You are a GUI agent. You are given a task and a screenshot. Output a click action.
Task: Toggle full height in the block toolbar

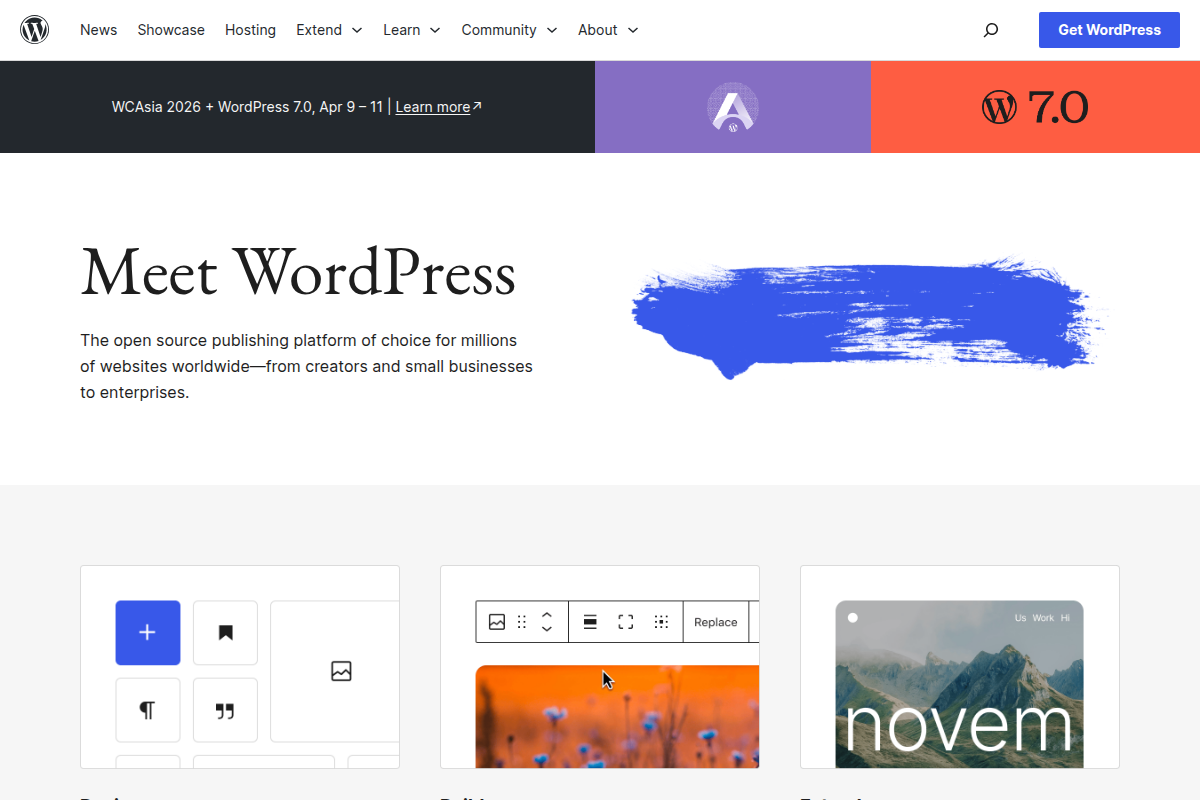pyautogui.click(x=625, y=621)
